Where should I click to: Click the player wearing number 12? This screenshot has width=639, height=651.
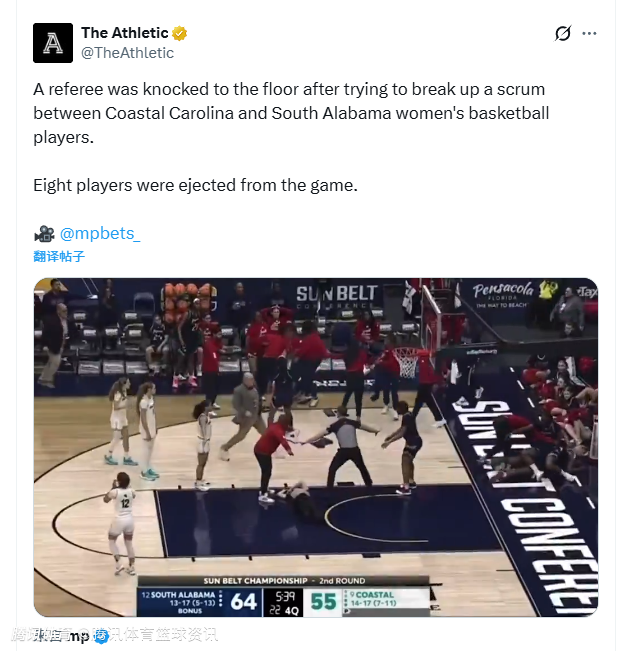pyautogui.click(x=122, y=522)
